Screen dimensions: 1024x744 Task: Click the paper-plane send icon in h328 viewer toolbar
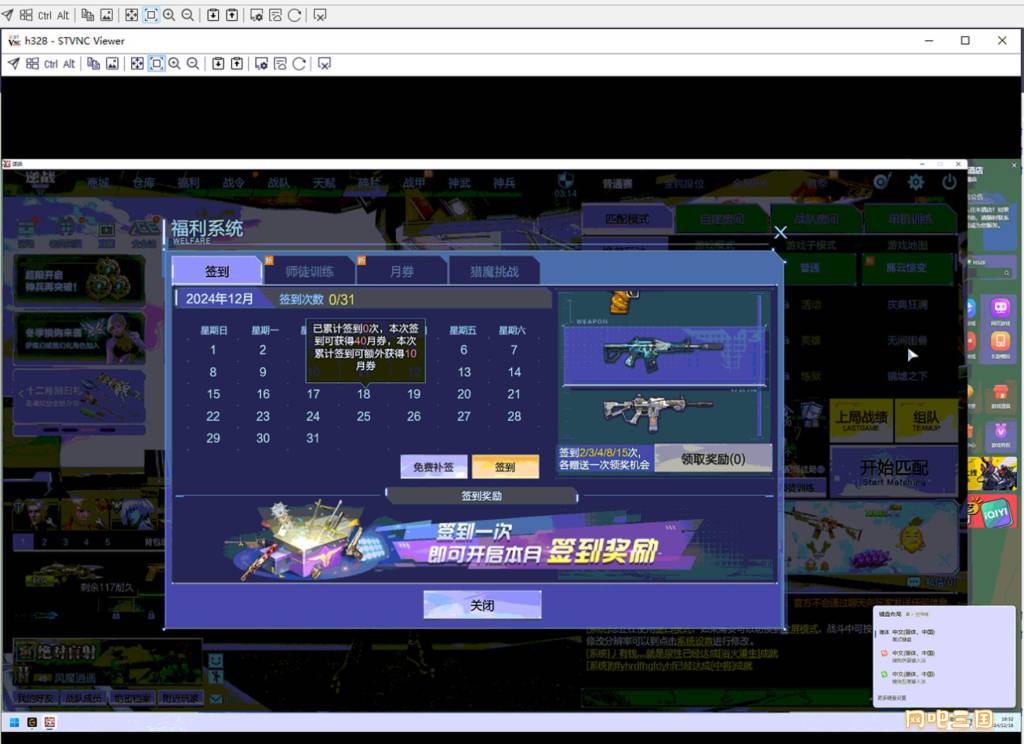click(x=14, y=63)
